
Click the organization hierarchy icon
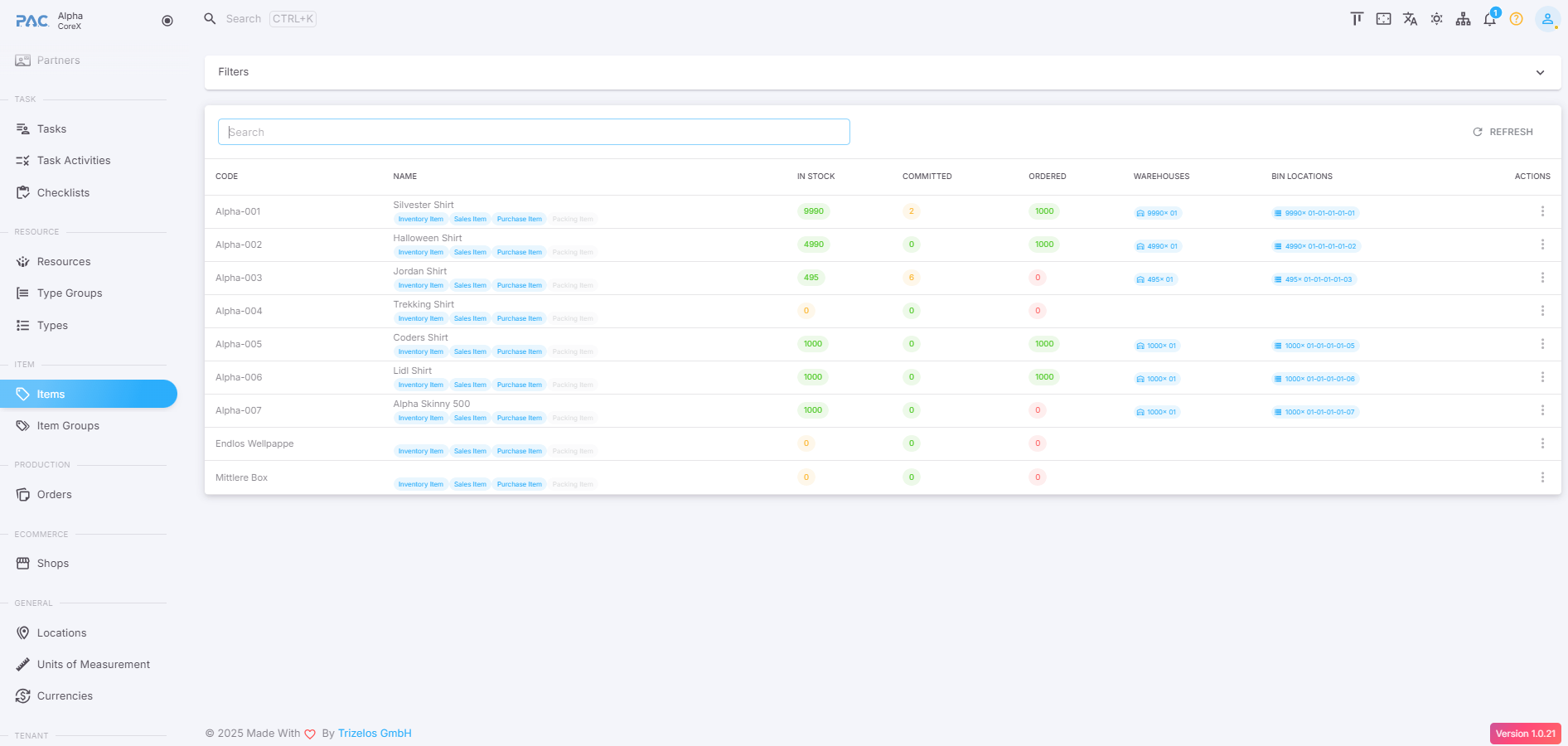coord(1463,19)
